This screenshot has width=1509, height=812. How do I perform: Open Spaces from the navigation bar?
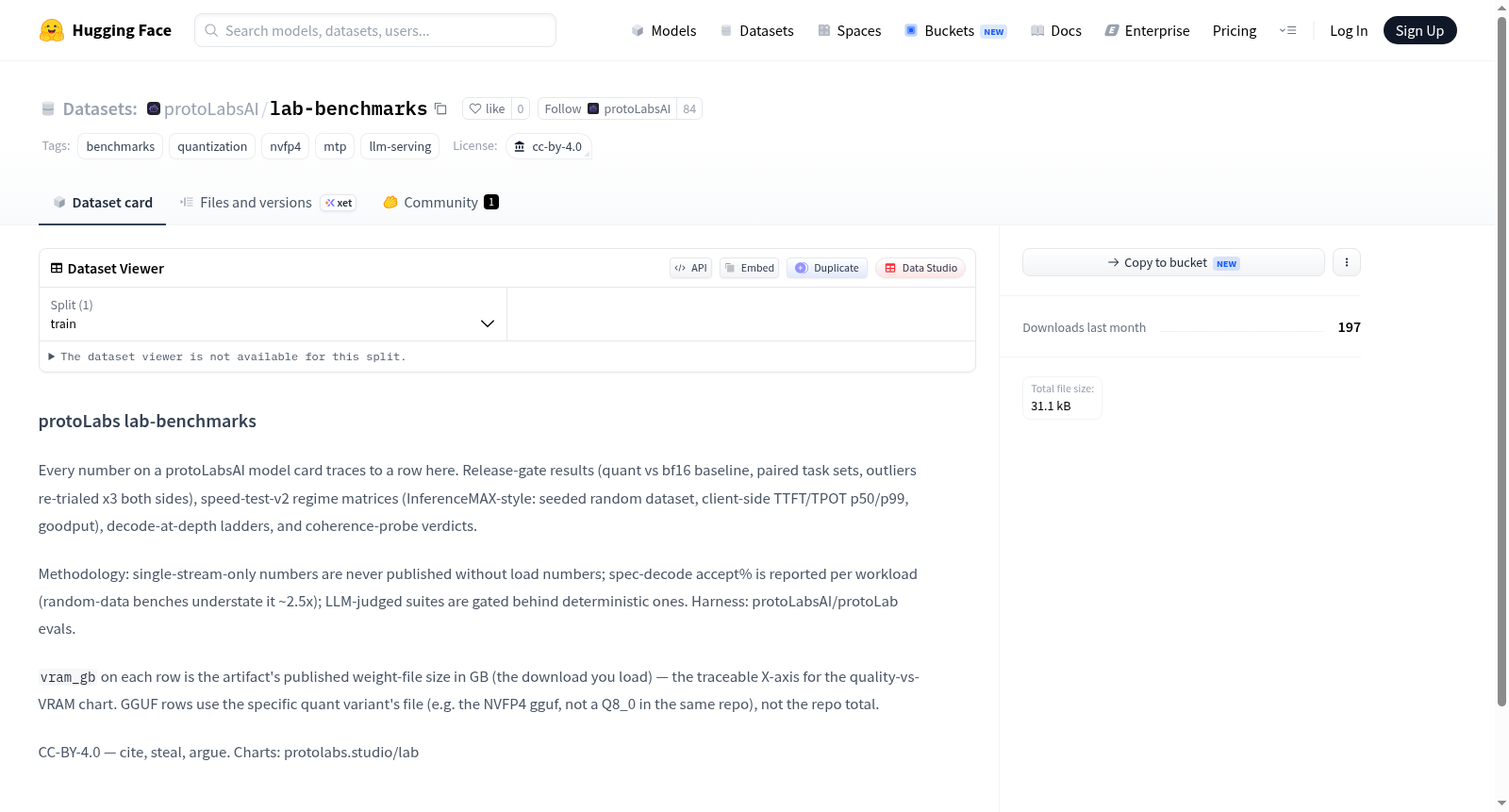pyautogui.click(x=849, y=30)
